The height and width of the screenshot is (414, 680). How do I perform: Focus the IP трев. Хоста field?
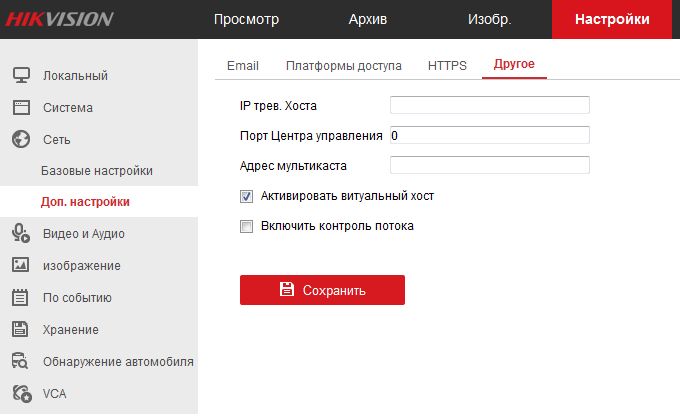pyautogui.click(x=490, y=105)
